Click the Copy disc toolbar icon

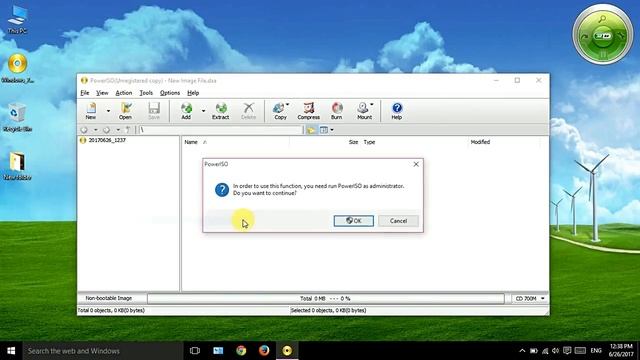[280, 111]
